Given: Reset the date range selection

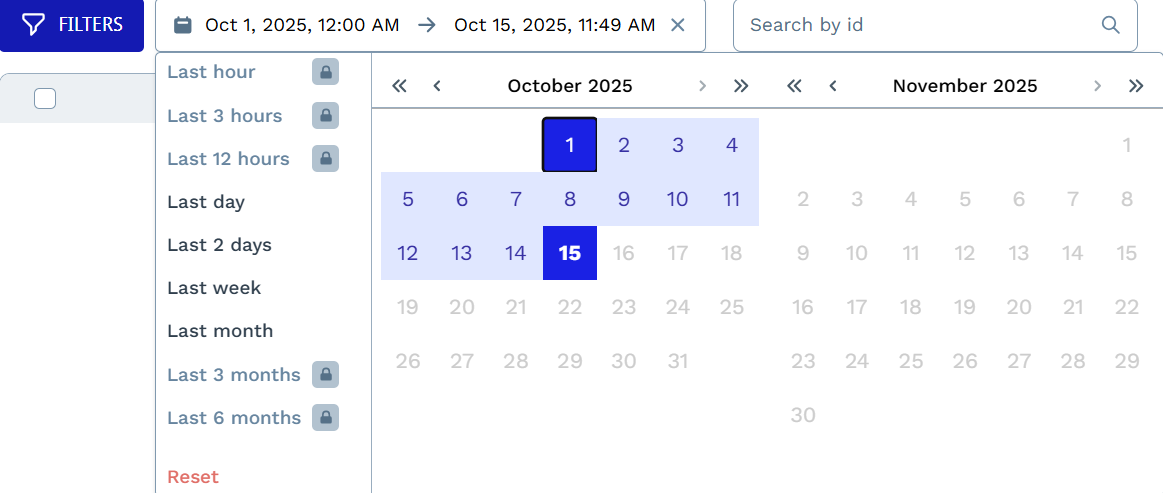Looking at the screenshot, I should (x=193, y=477).
